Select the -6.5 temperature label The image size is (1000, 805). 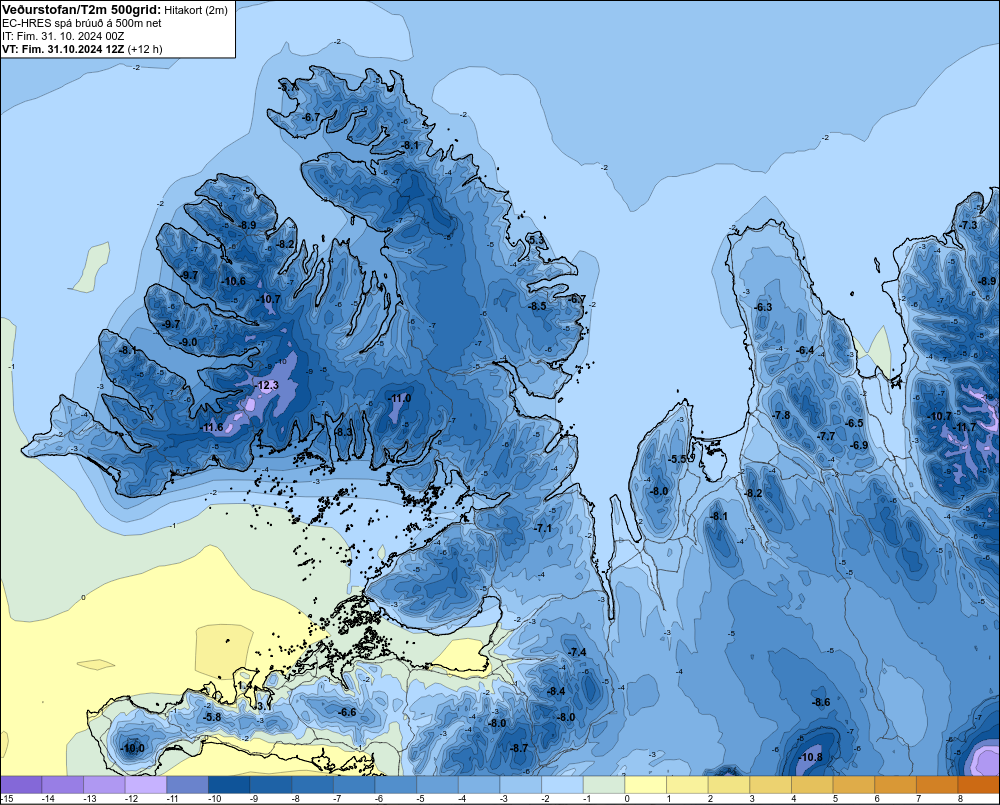854,424
